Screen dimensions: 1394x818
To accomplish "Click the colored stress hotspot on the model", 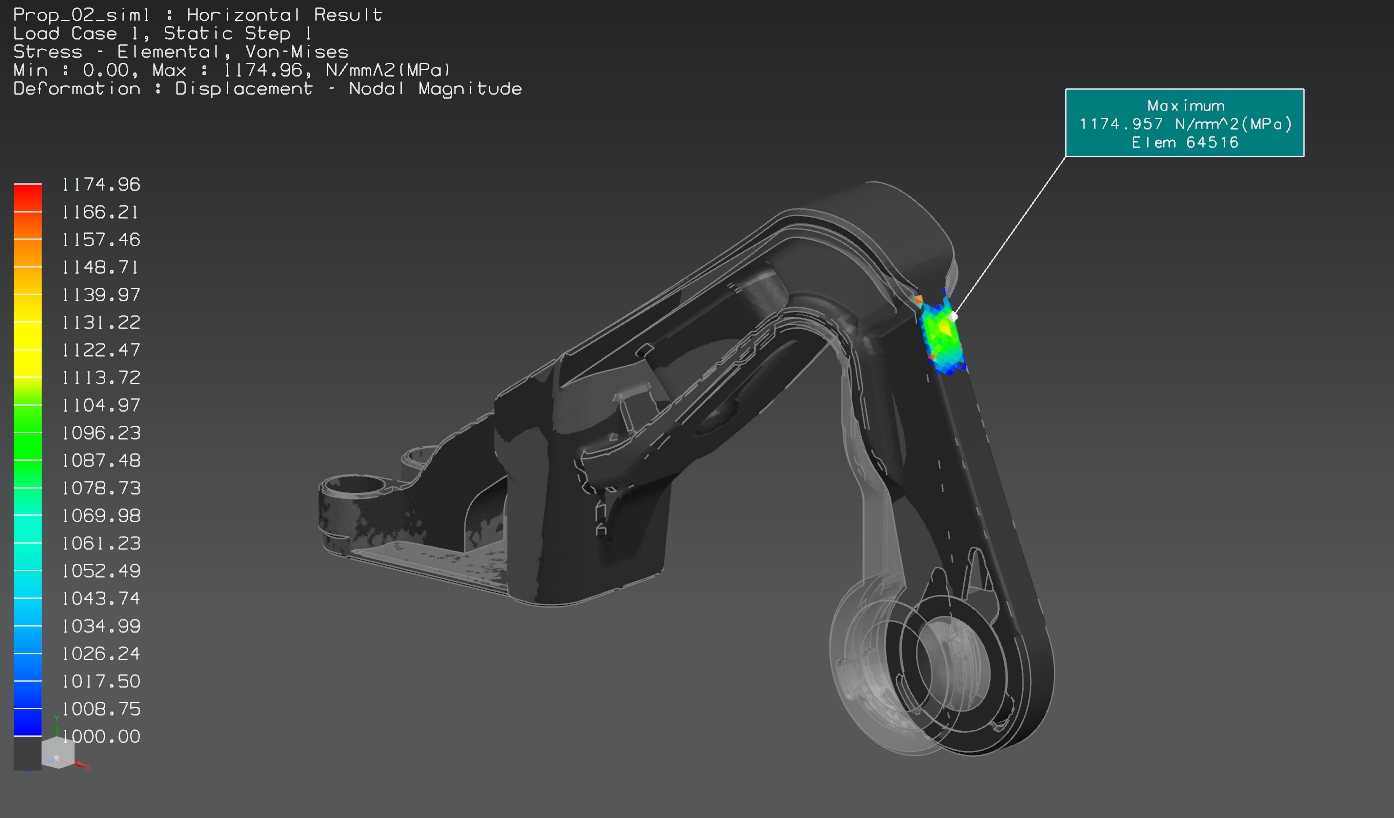I will coord(942,334).
